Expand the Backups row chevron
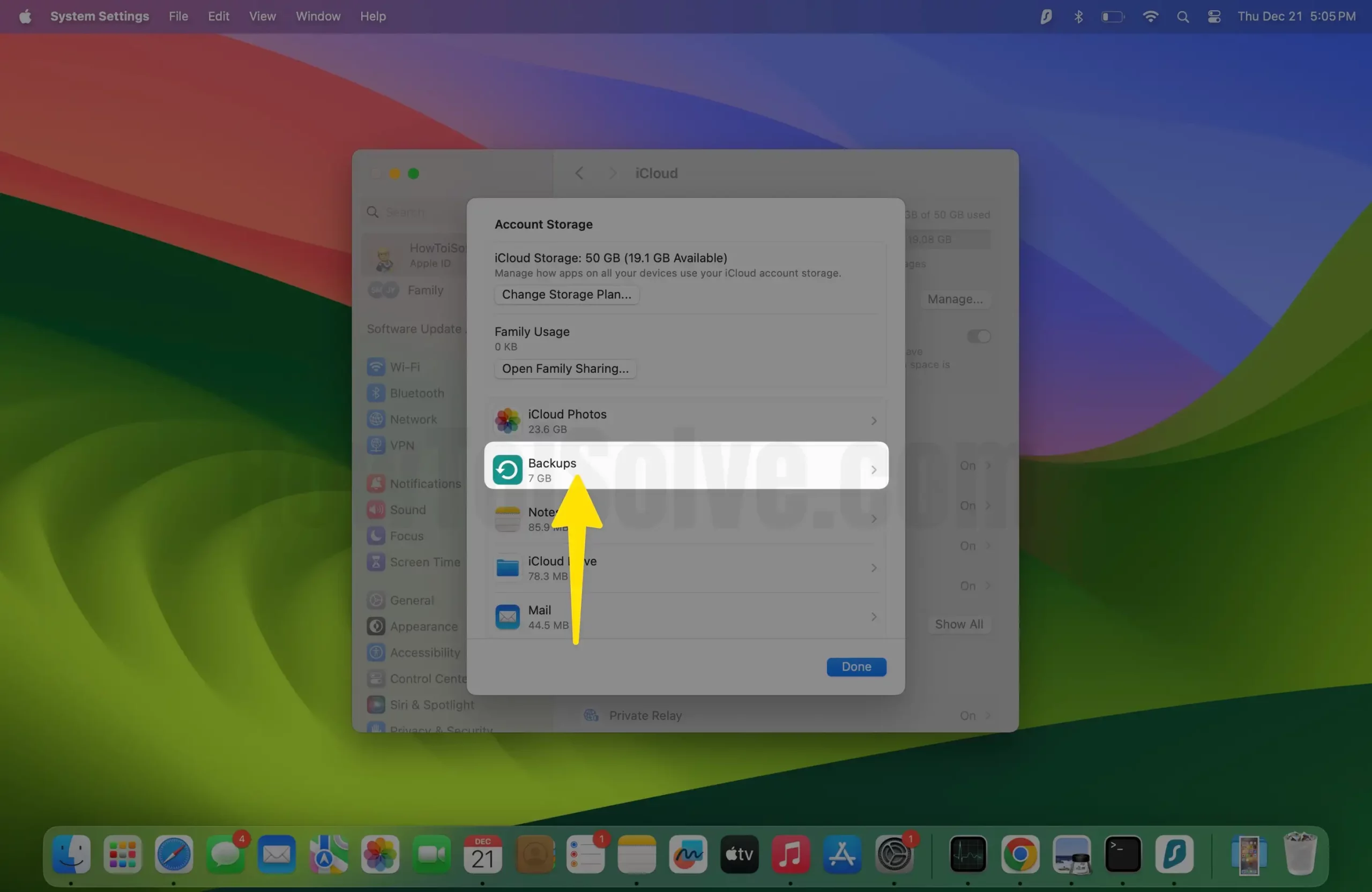This screenshot has width=1372, height=892. click(x=874, y=470)
